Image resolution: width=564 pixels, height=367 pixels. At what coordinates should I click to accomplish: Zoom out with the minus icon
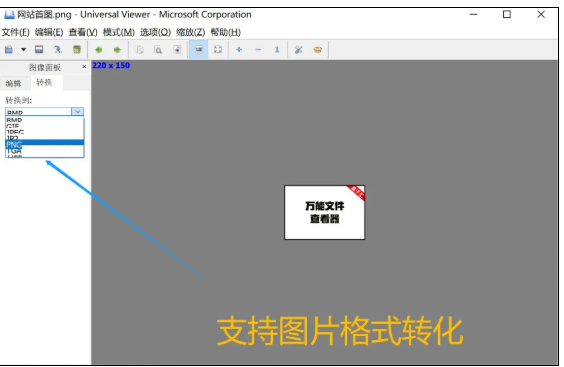click(258, 50)
